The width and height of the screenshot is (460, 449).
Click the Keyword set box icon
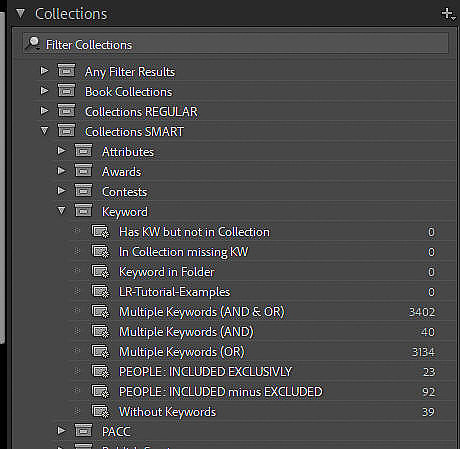tap(83, 210)
